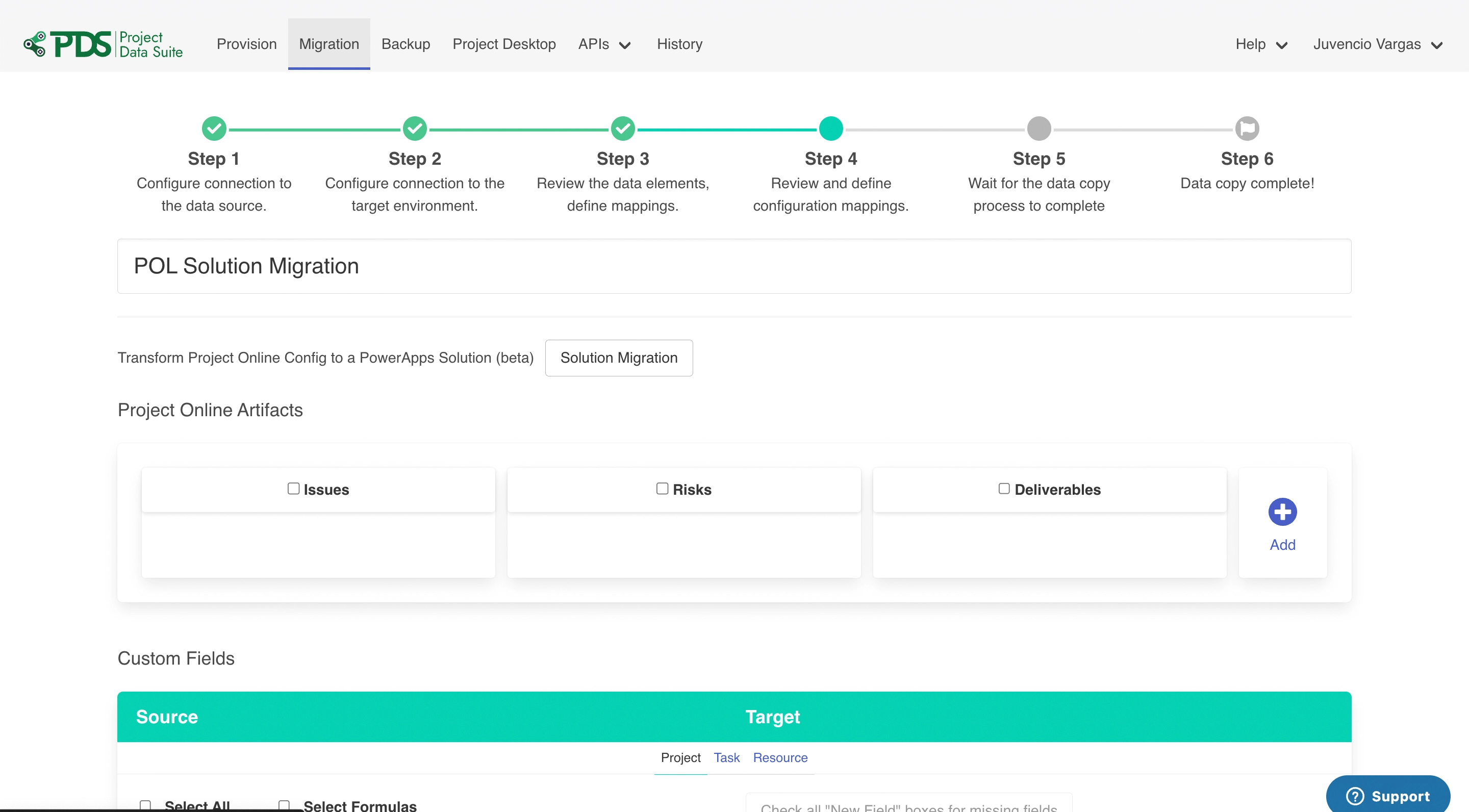The height and width of the screenshot is (812, 1469).
Task: Click the Step 3 green checkmark circle
Action: [x=623, y=129]
